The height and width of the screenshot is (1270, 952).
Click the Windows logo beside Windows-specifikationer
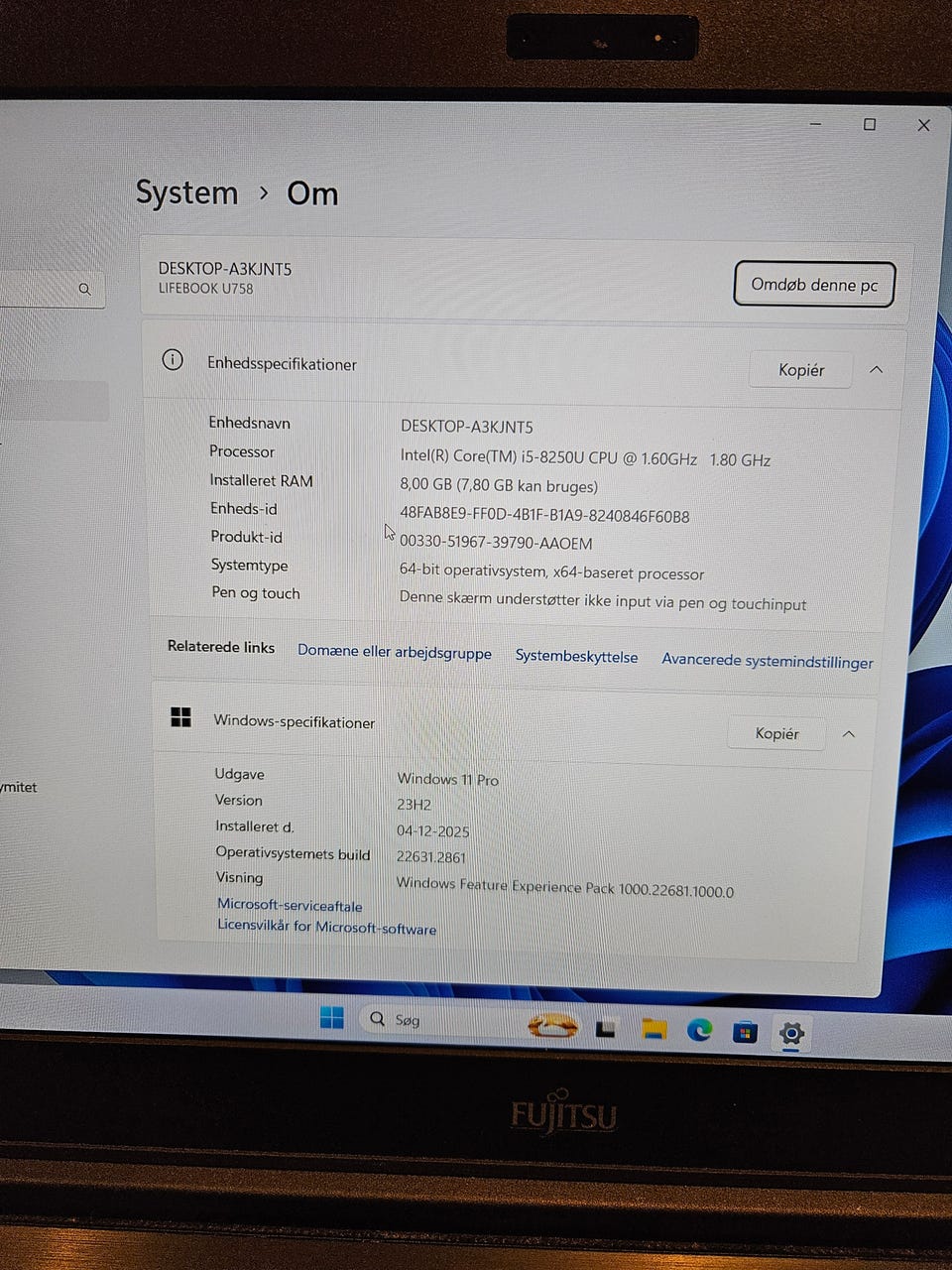coord(180,717)
